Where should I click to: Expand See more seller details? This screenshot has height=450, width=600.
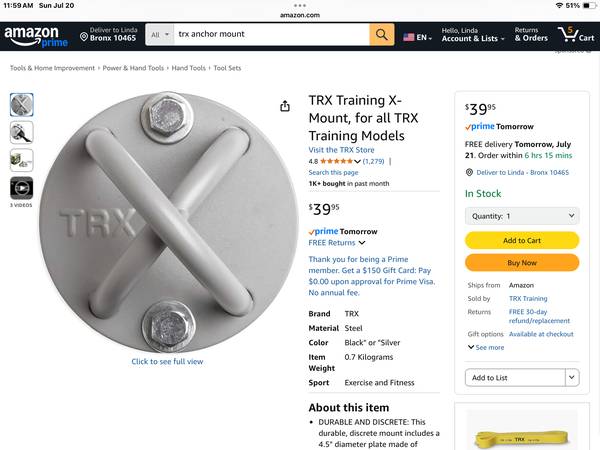click(486, 347)
